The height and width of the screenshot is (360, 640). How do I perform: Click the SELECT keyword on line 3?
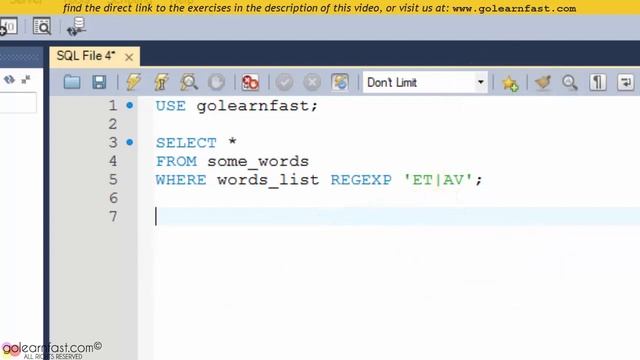186,143
